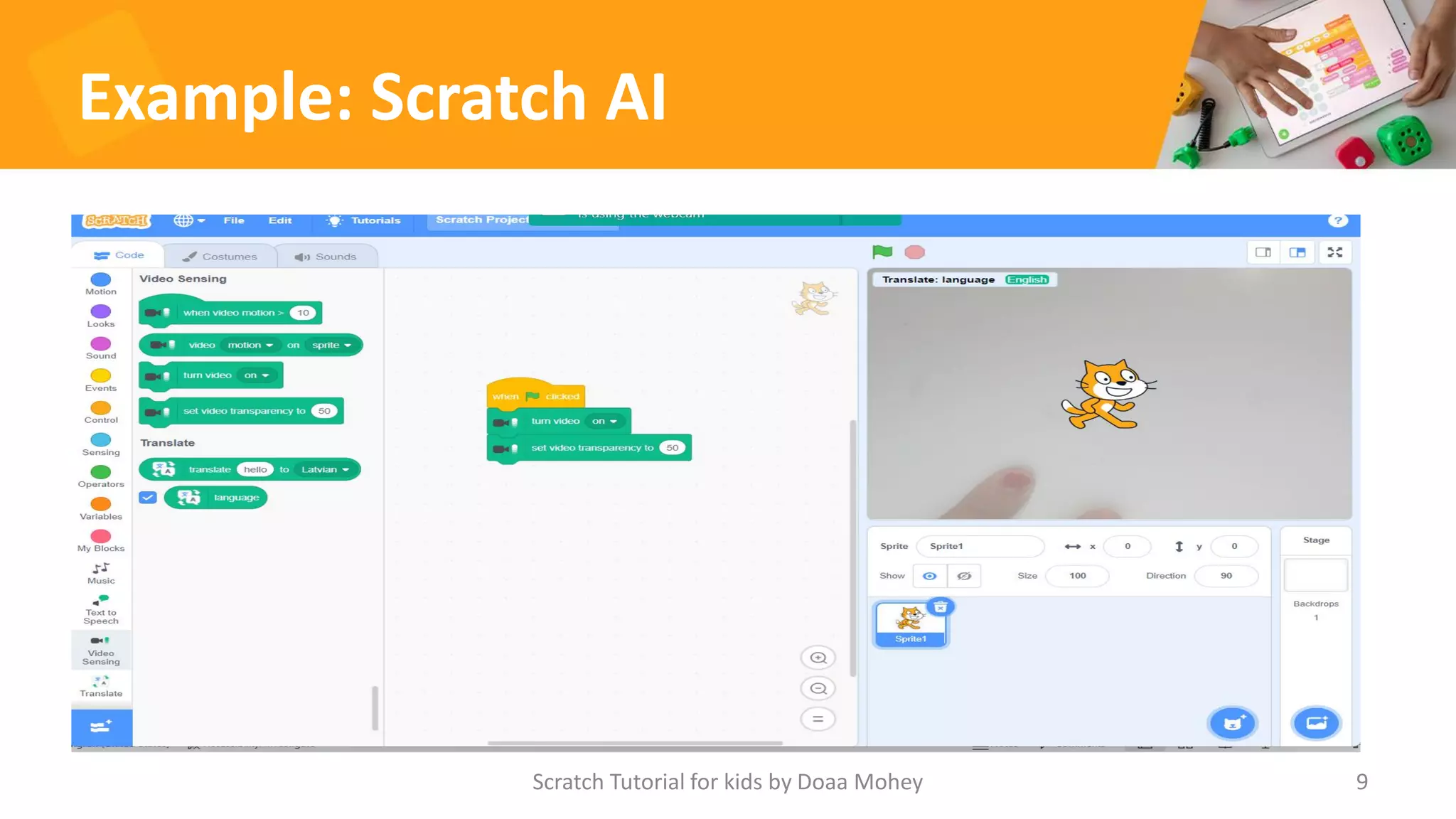Select the Music extension category

(101, 573)
